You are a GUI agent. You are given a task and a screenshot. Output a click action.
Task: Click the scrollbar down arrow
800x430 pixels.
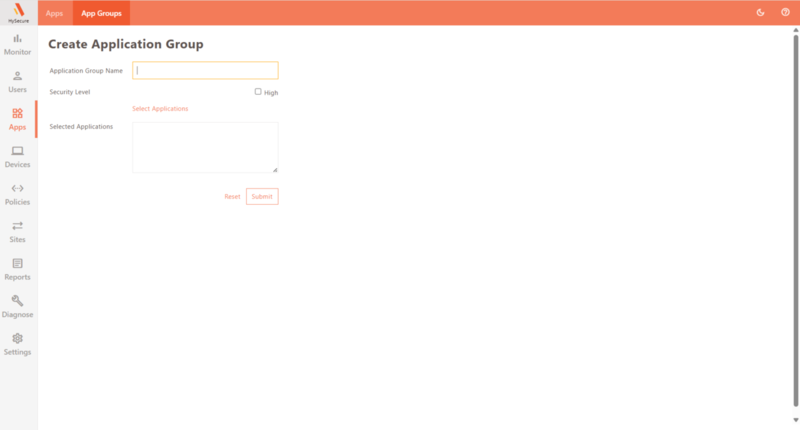[795, 420]
